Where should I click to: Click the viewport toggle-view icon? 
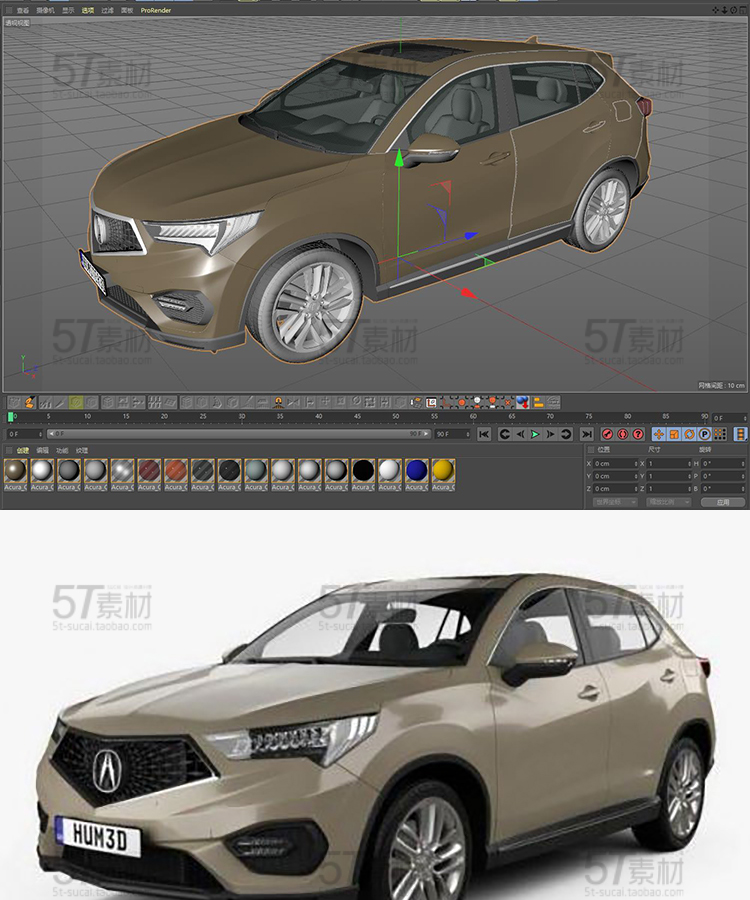pos(742,10)
